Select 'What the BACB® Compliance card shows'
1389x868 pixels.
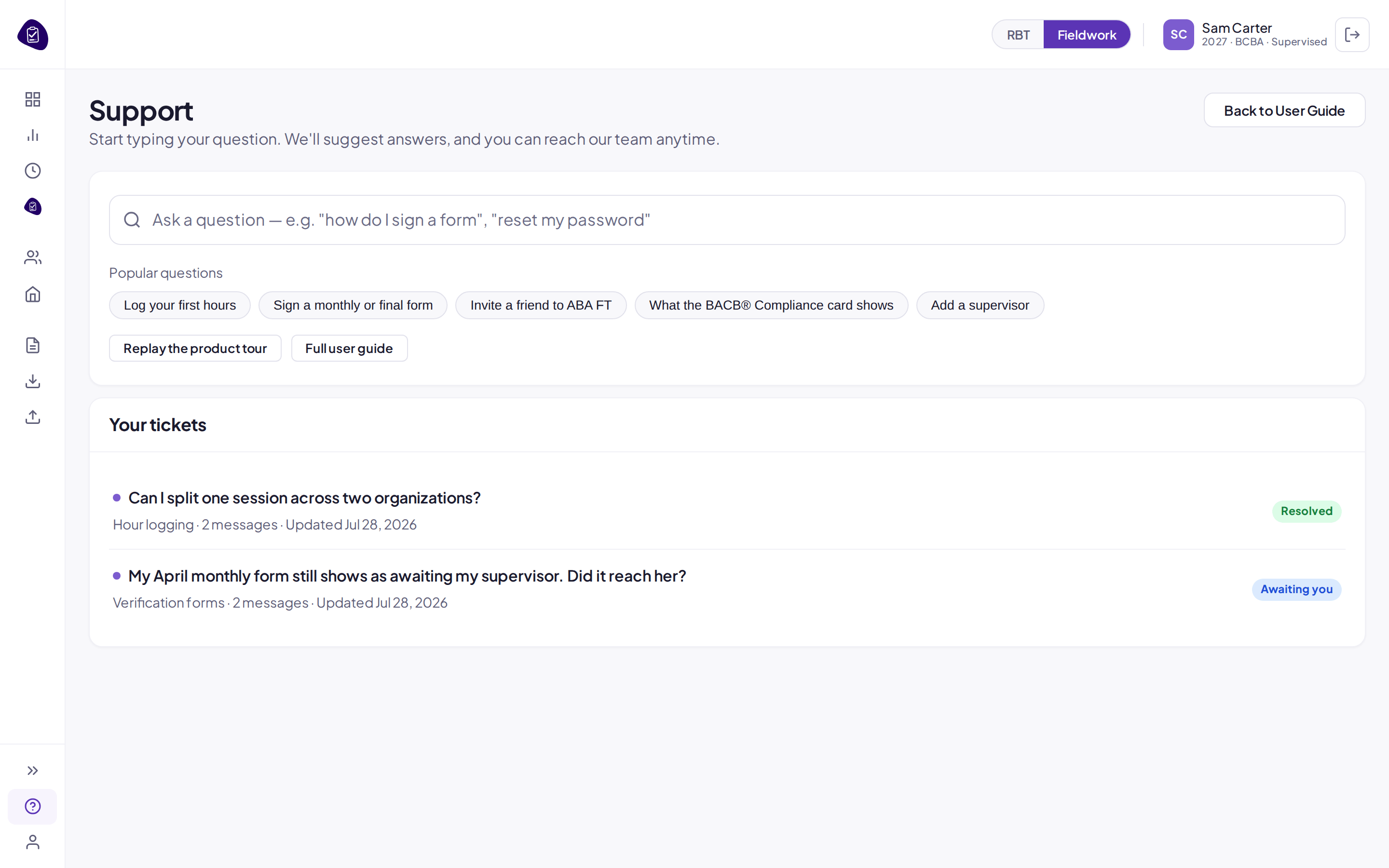[771, 305]
